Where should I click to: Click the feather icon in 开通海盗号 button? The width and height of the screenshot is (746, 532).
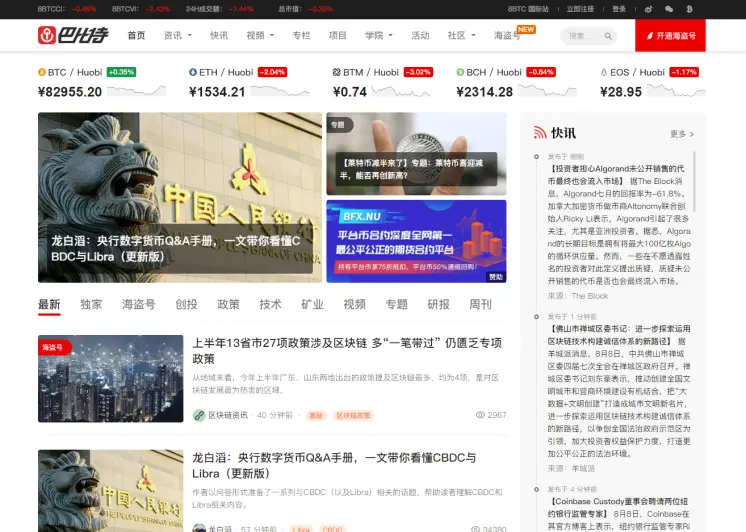[649, 36]
